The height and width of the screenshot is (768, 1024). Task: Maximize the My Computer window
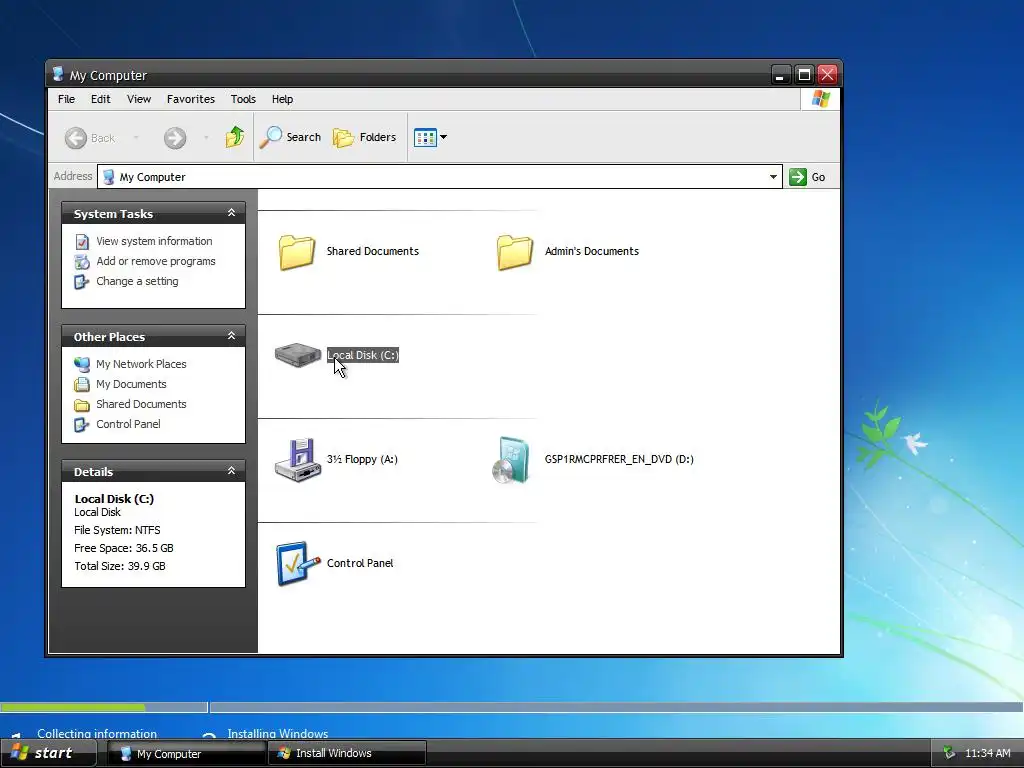click(x=804, y=74)
